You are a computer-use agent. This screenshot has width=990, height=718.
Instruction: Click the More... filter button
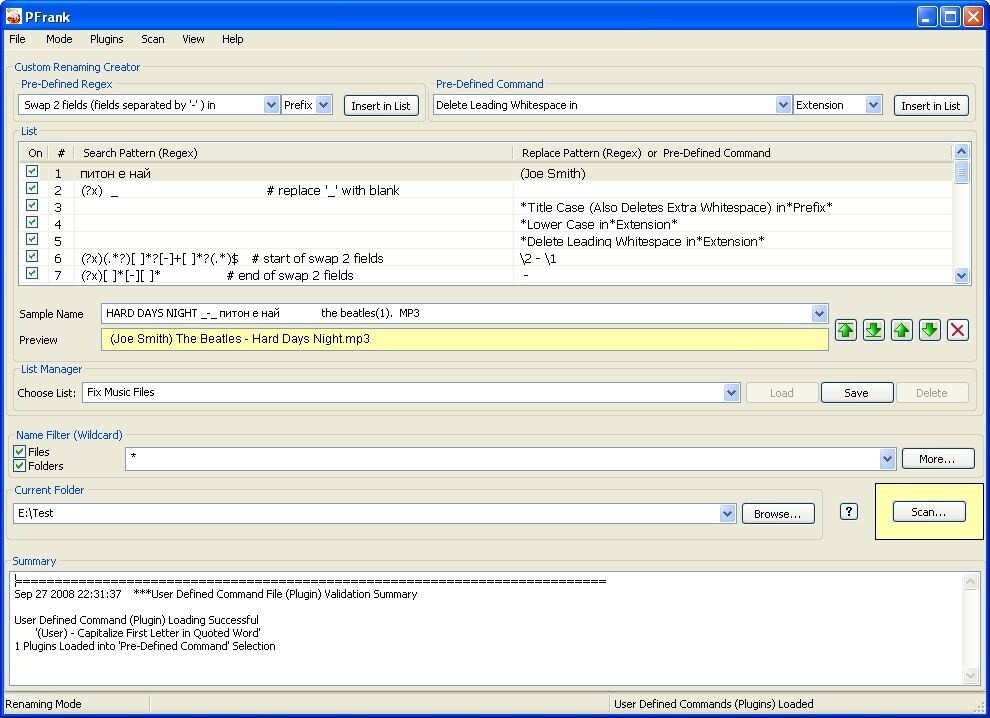coord(938,459)
